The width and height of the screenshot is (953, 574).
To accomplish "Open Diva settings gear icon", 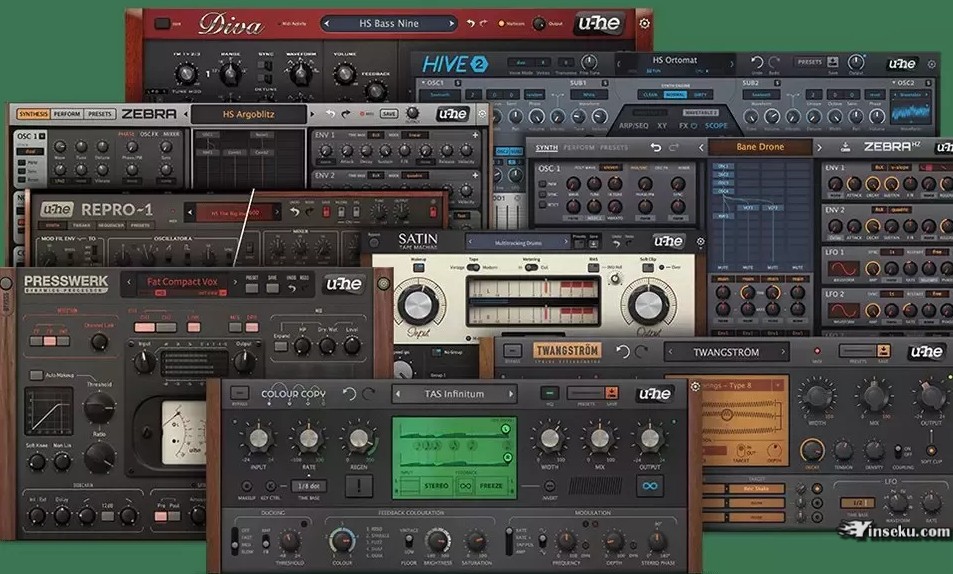I will tap(645, 23).
